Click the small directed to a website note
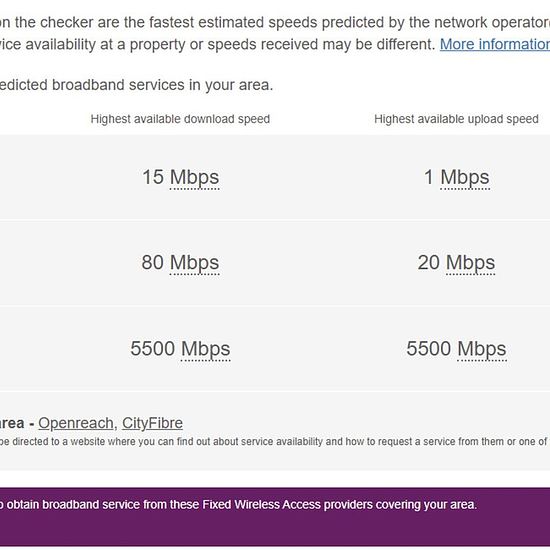The width and height of the screenshot is (550, 550). 275,441
